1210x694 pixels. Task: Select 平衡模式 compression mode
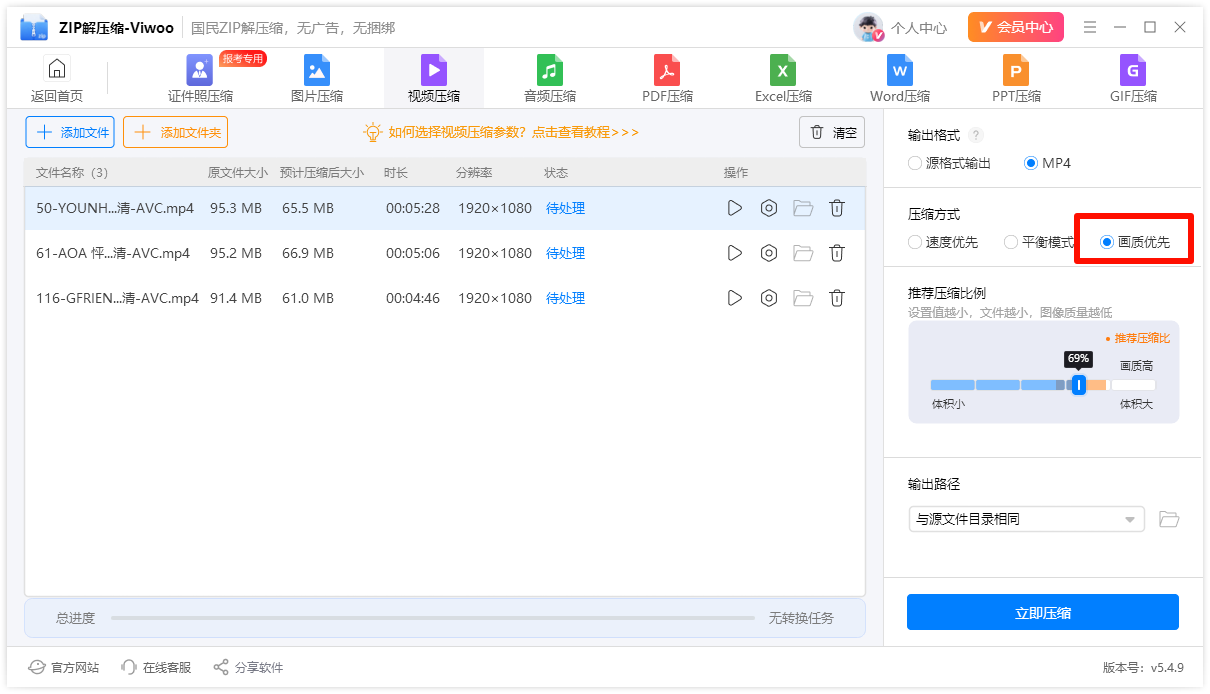pos(1039,242)
